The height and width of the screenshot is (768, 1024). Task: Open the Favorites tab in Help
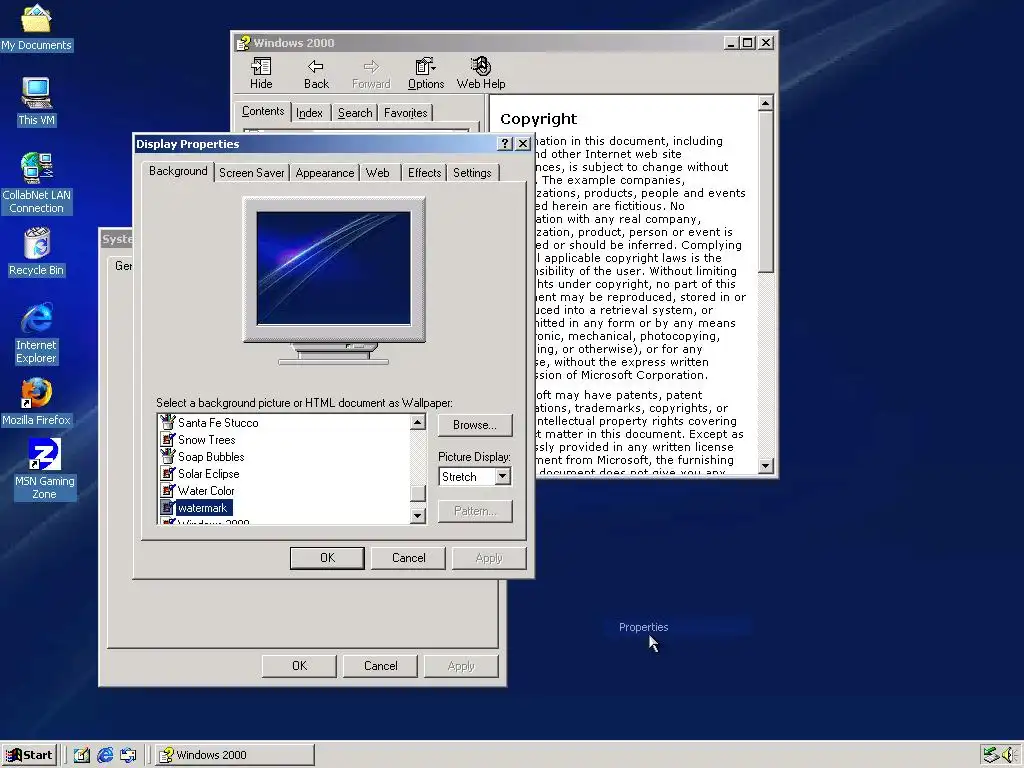pos(406,113)
